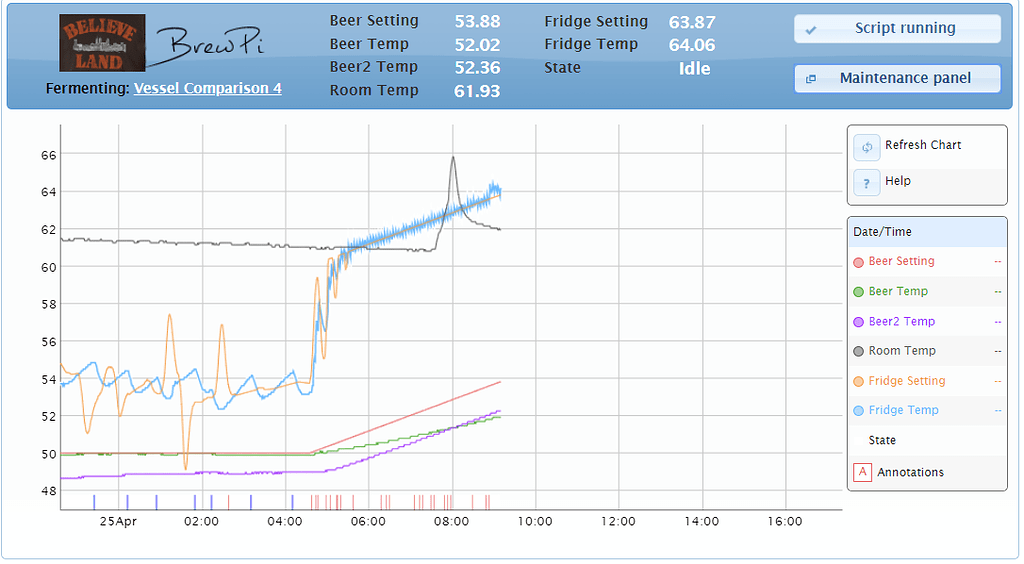Screen dimensions: 1024x564
Task: Open the Maintenance panel
Action: coord(897,78)
